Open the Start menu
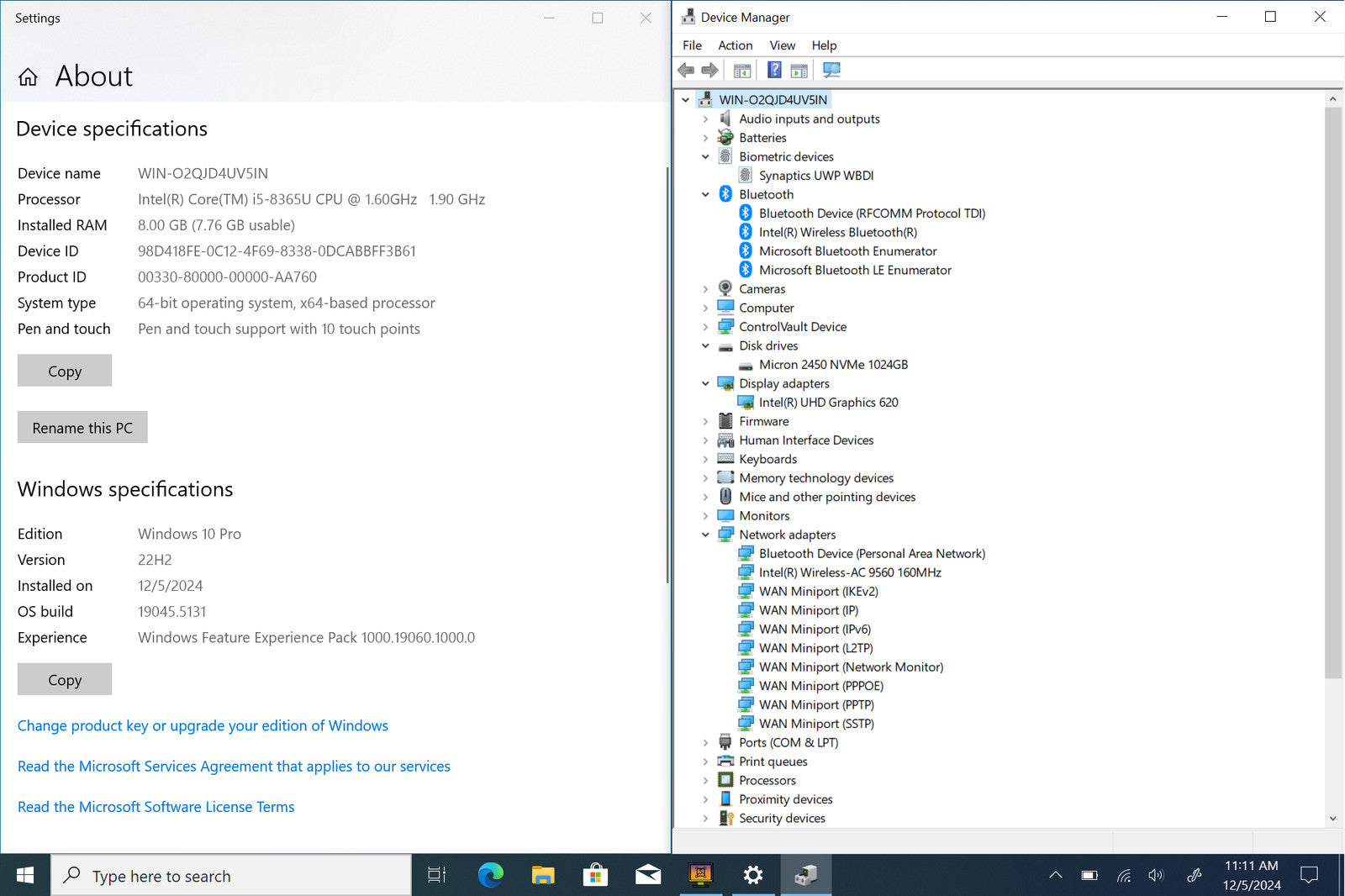1345x896 pixels. coord(25,876)
